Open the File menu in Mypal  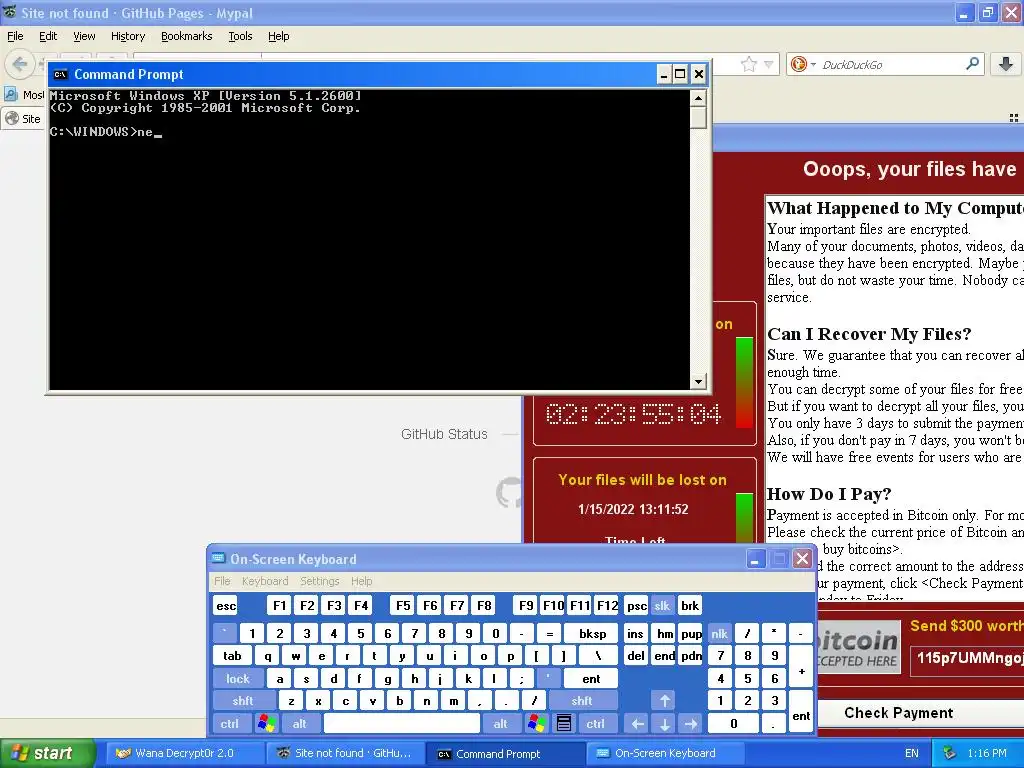tap(15, 36)
